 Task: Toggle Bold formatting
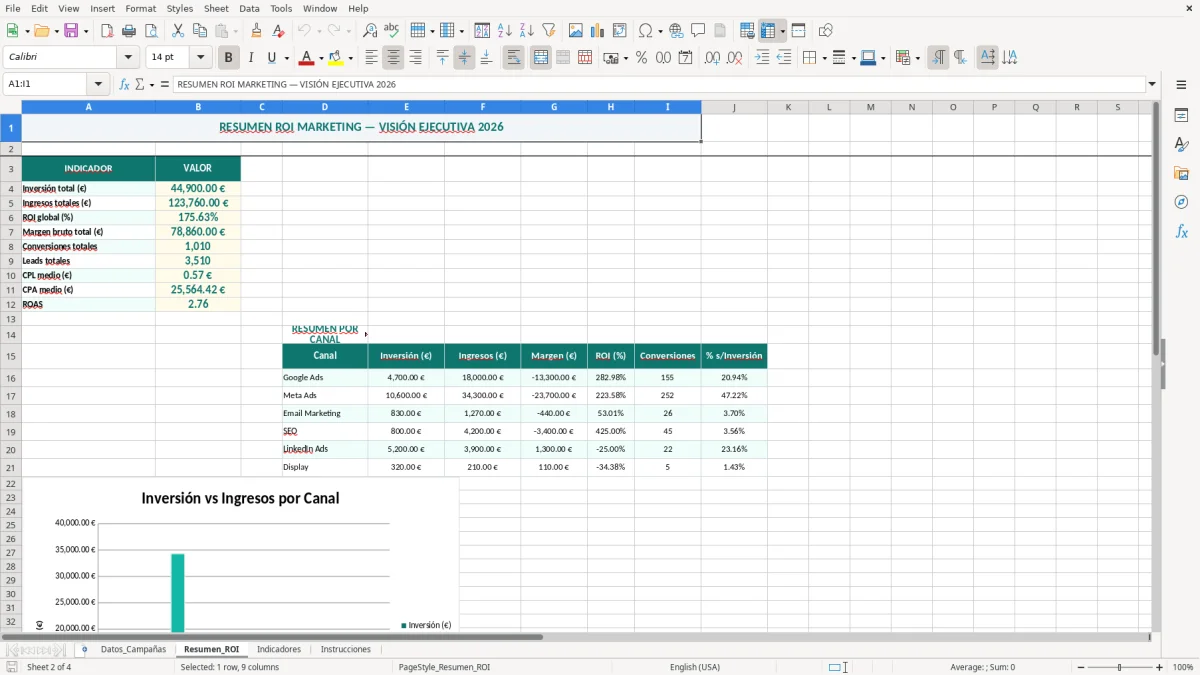(229, 58)
